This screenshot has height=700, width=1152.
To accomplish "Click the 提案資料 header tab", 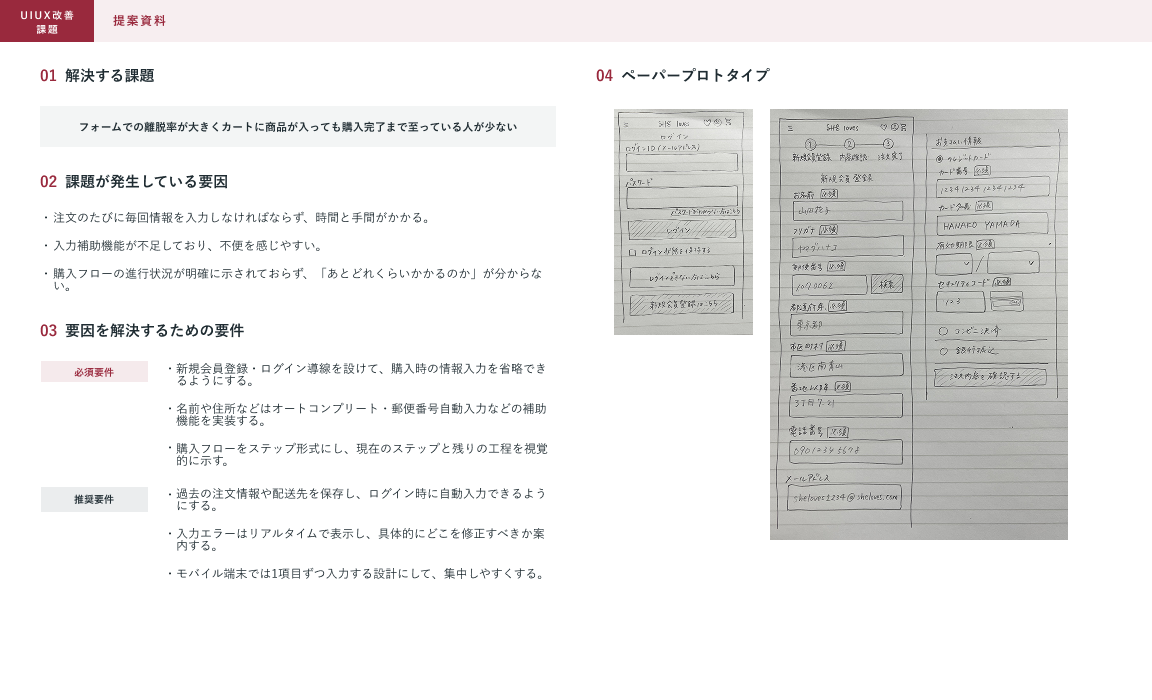I will pos(139,21).
